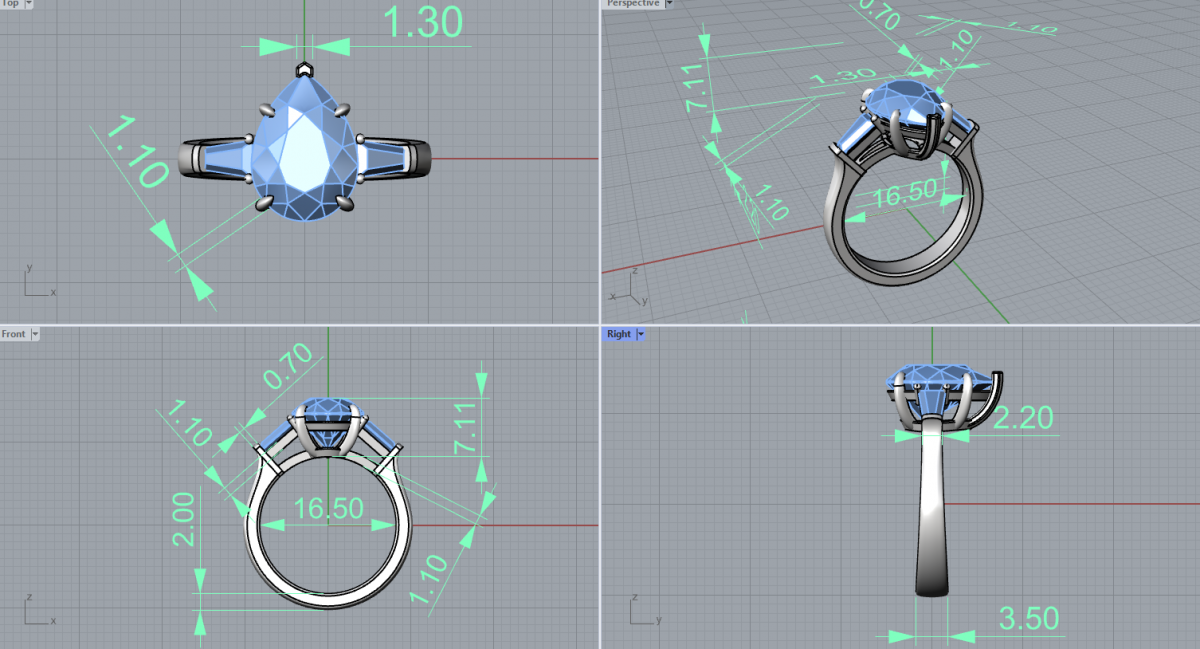Viewport: 1200px width, 649px height.
Task: Open the Perspective viewport dropdown arrow
Action: point(668,4)
